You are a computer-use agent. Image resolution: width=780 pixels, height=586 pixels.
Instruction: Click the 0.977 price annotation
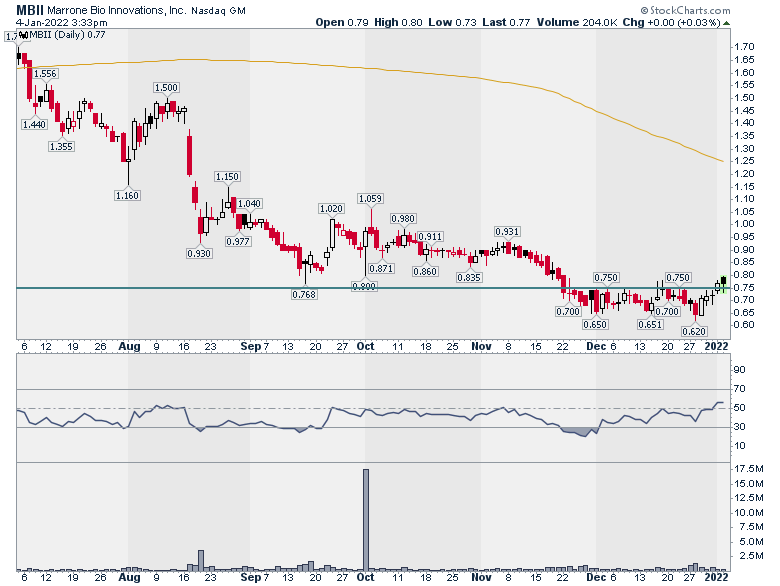click(x=238, y=241)
